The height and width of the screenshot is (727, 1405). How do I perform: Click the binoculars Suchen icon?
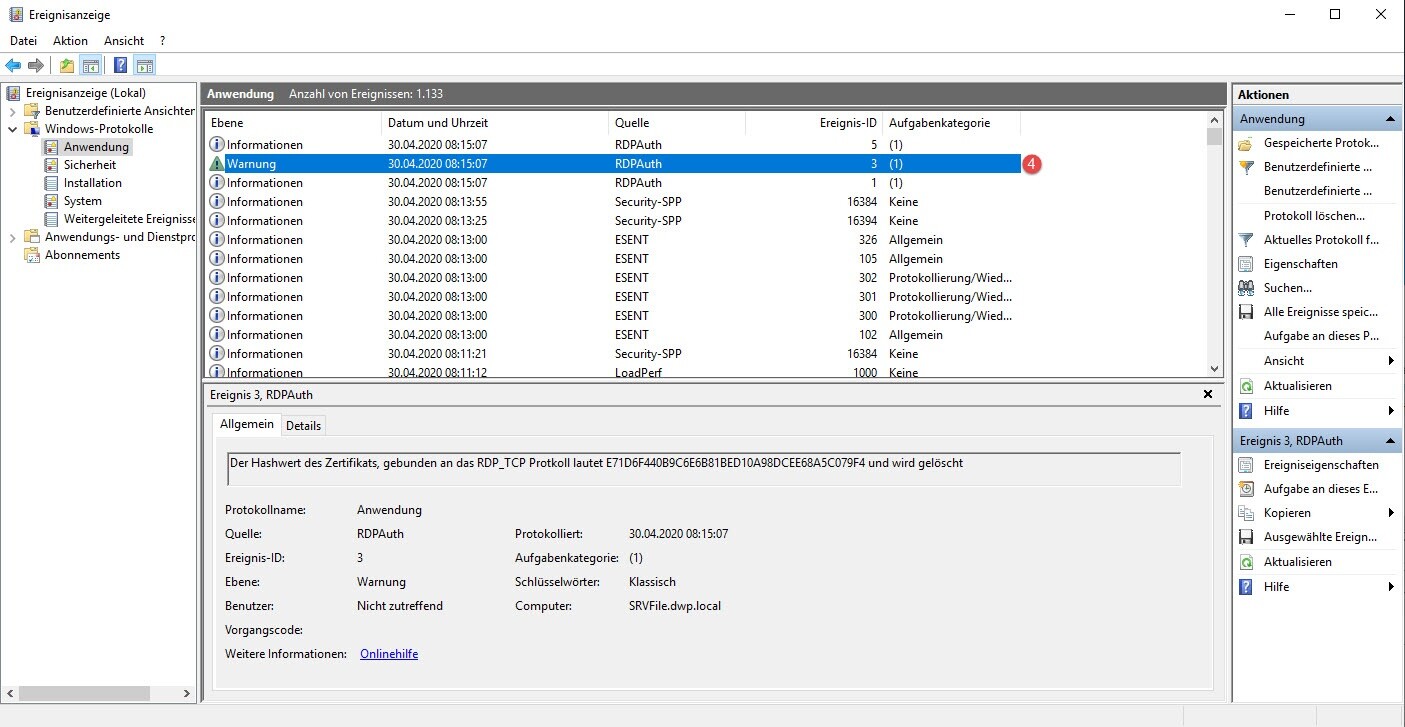point(1246,288)
